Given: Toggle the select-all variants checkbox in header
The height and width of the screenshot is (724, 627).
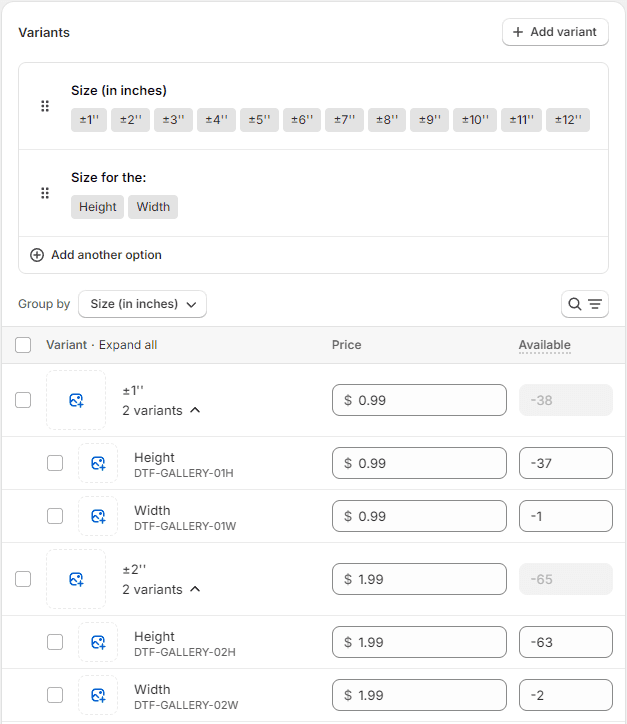Looking at the screenshot, I should [x=23, y=345].
